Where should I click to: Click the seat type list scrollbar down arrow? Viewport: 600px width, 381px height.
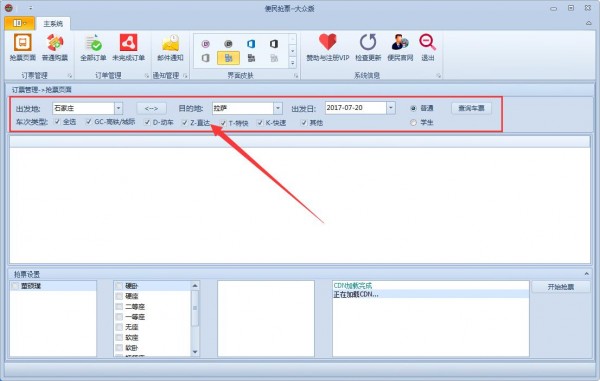[x=195, y=352]
